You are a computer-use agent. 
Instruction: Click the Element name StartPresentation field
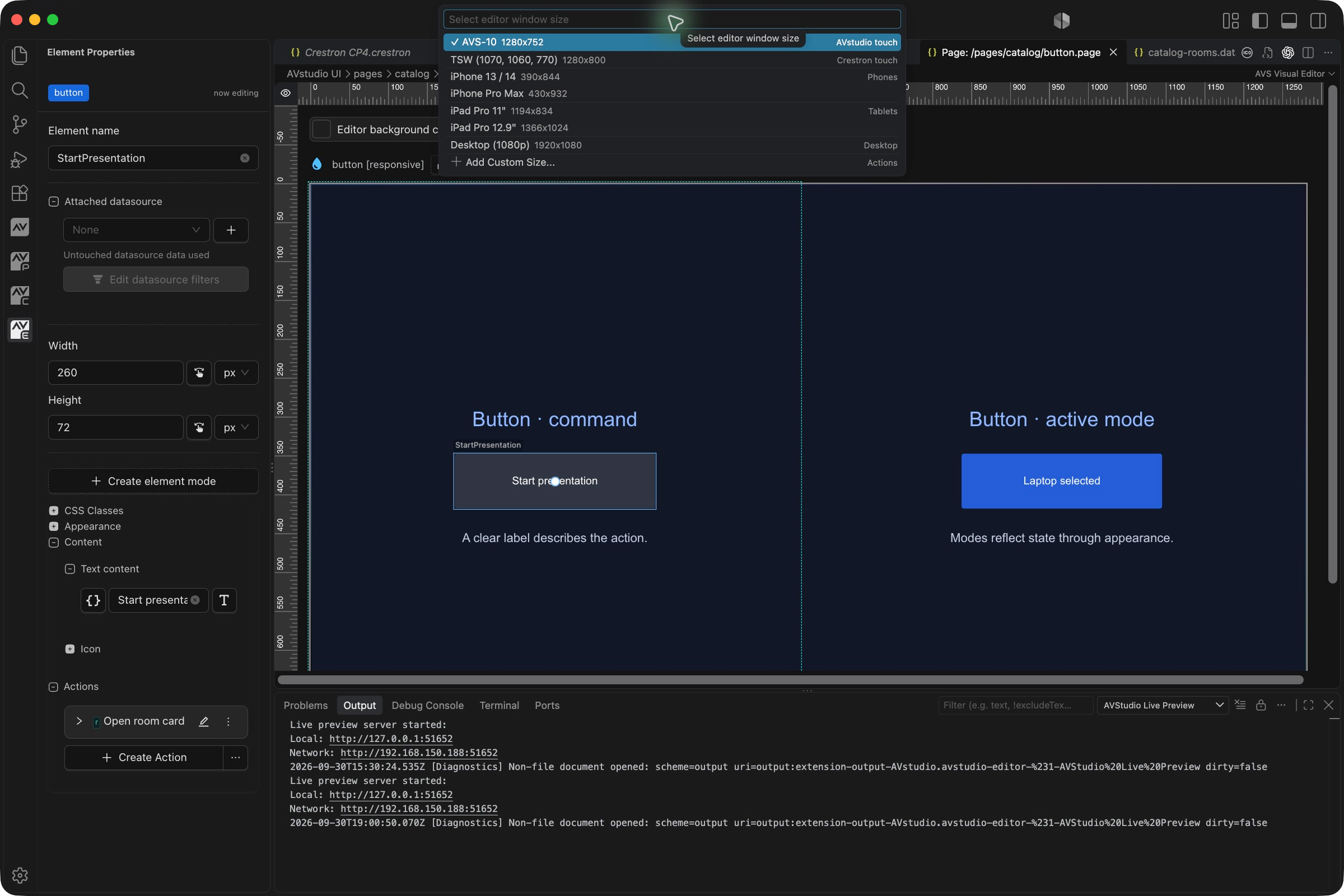point(153,158)
